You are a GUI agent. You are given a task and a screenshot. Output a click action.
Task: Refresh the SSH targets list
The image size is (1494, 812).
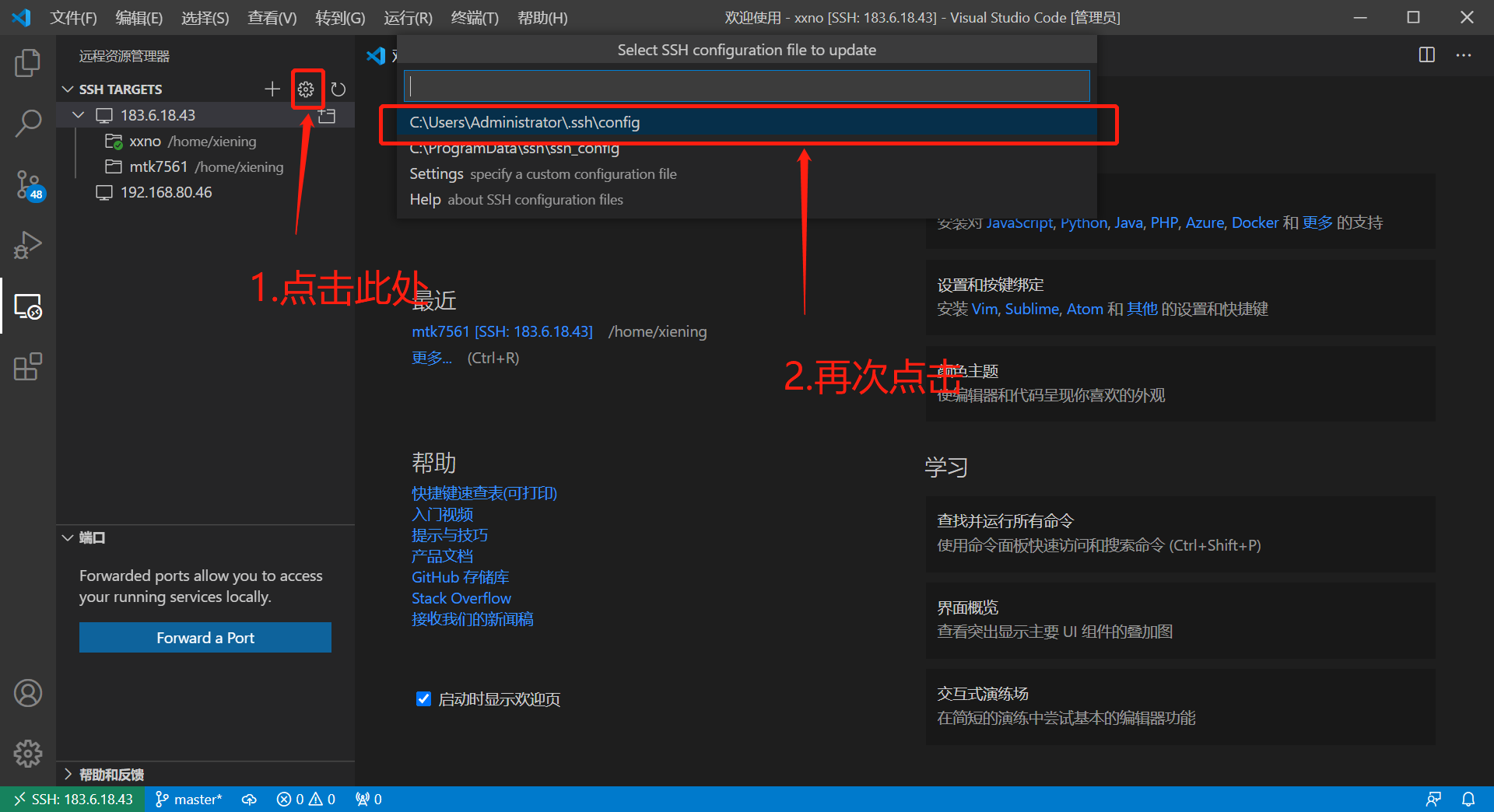(338, 89)
